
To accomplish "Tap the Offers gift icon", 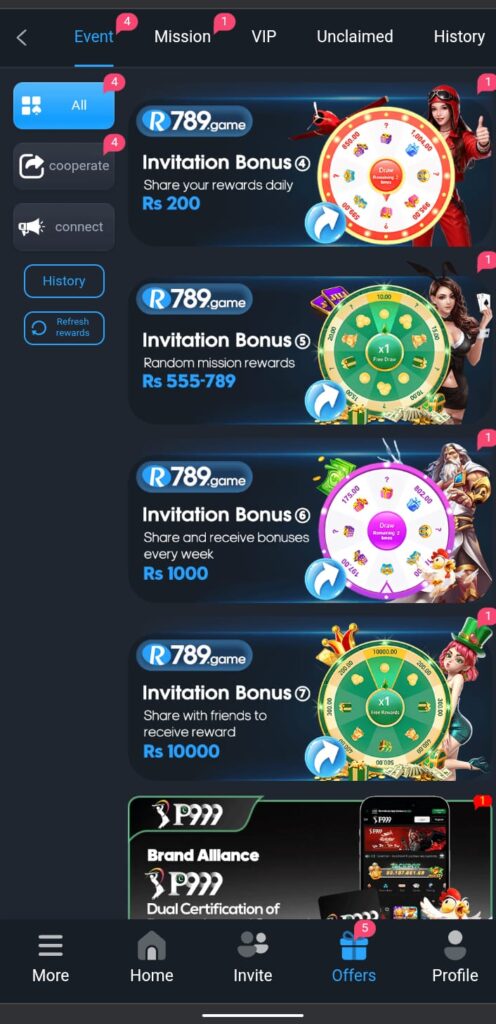I will [354, 945].
